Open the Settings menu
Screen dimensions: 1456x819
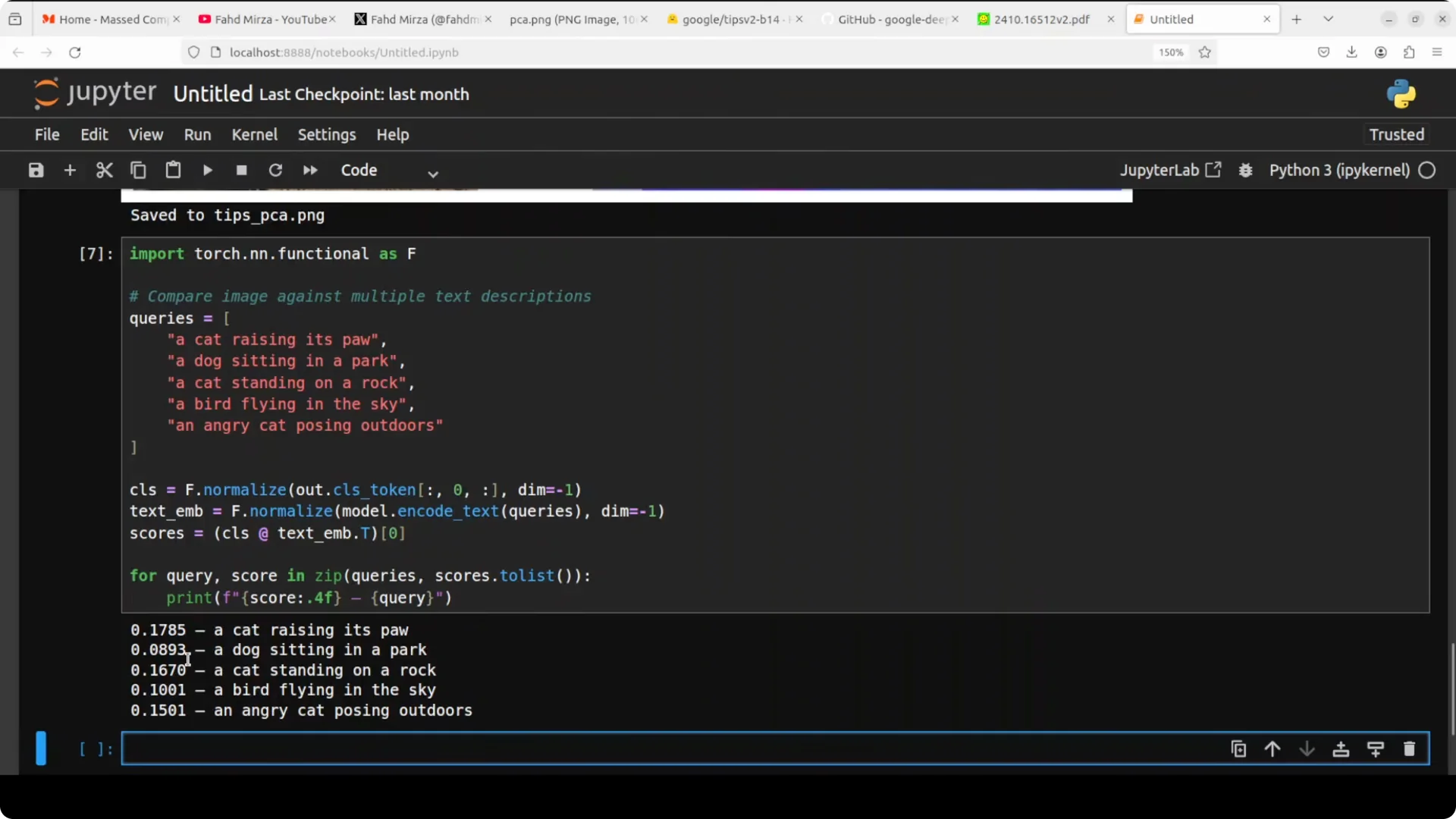click(x=327, y=134)
